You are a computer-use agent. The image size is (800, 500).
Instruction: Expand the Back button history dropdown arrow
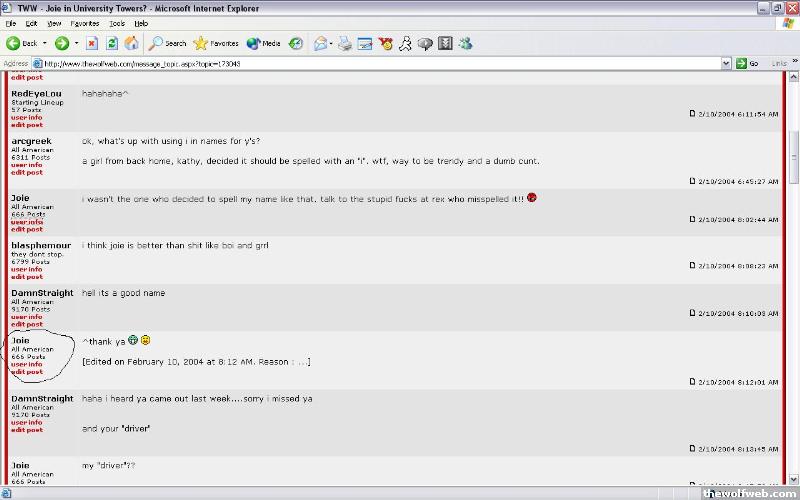(x=44, y=43)
